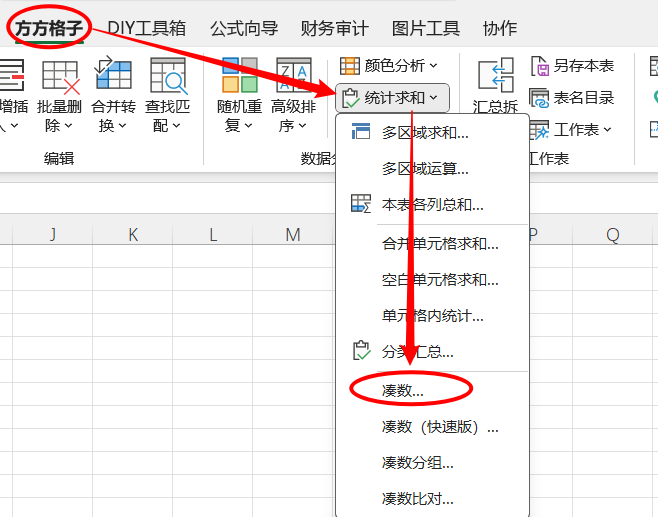Open the 统计求和 dropdown chevron
Viewport: 658px width, 517px height.
tap(433, 98)
